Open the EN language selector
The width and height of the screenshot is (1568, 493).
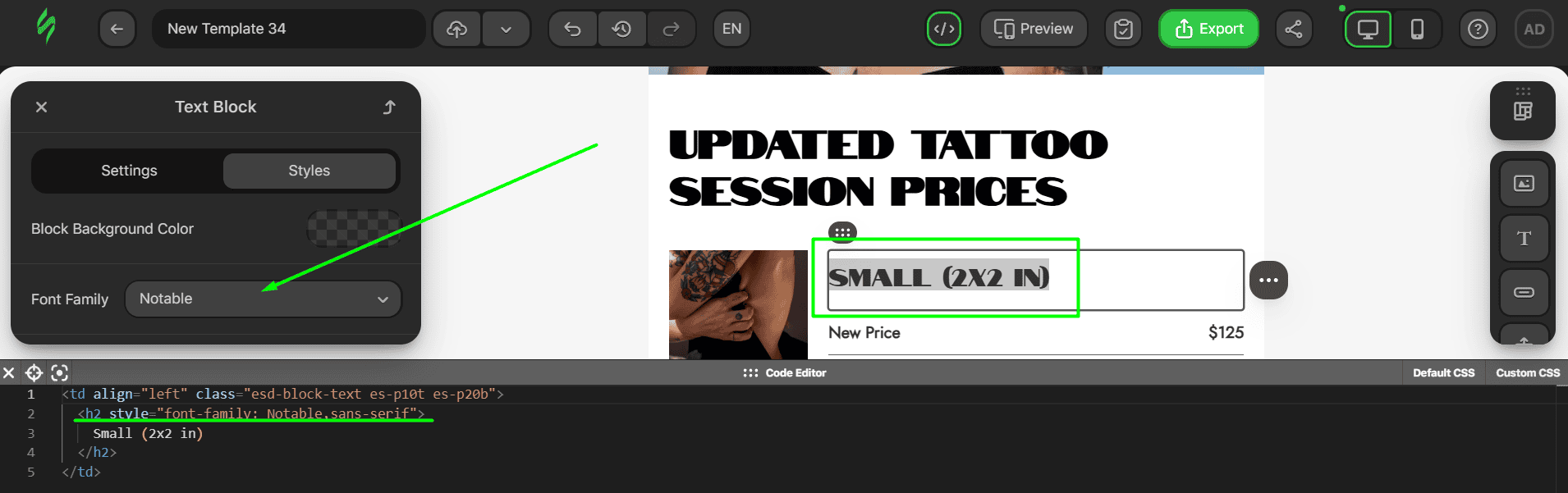(x=731, y=29)
